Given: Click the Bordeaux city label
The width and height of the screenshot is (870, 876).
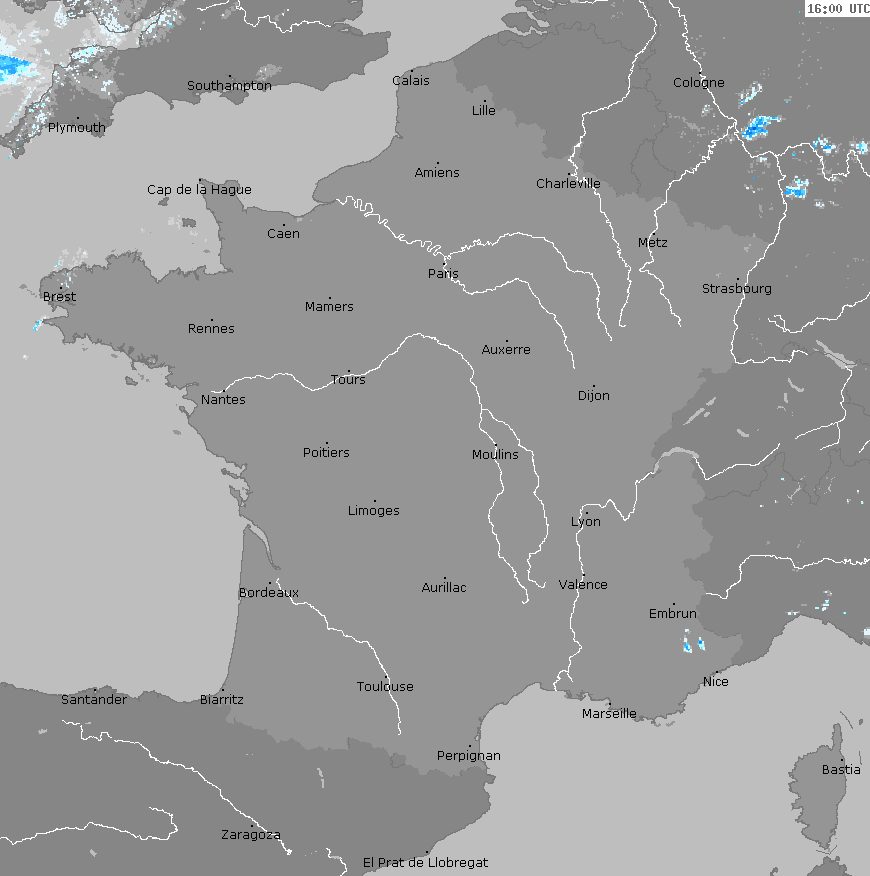Looking at the screenshot, I should [268, 593].
